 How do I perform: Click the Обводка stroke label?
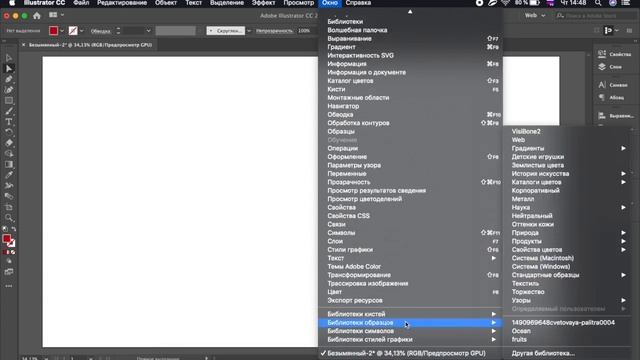pos(100,31)
